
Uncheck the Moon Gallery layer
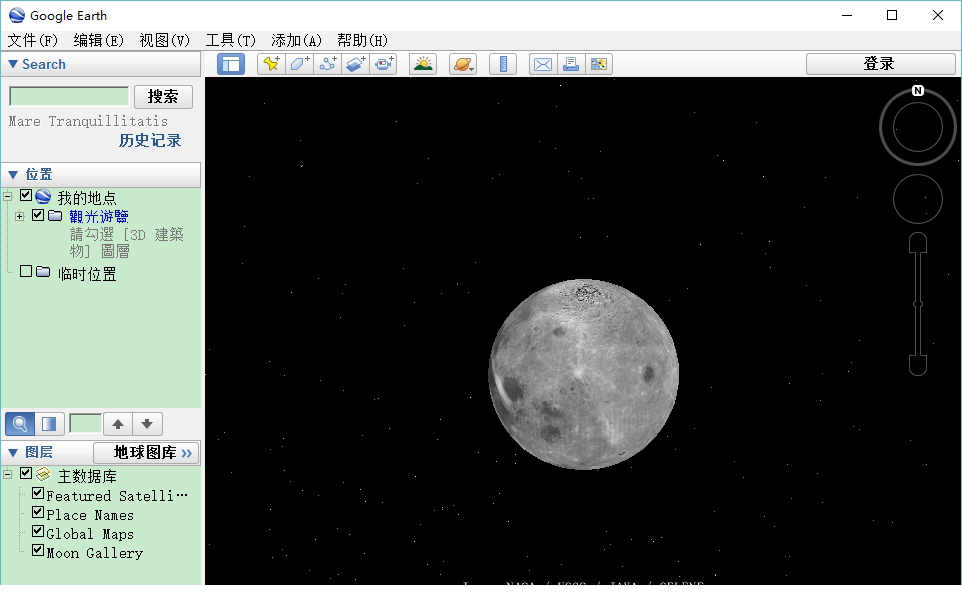tap(38, 550)
